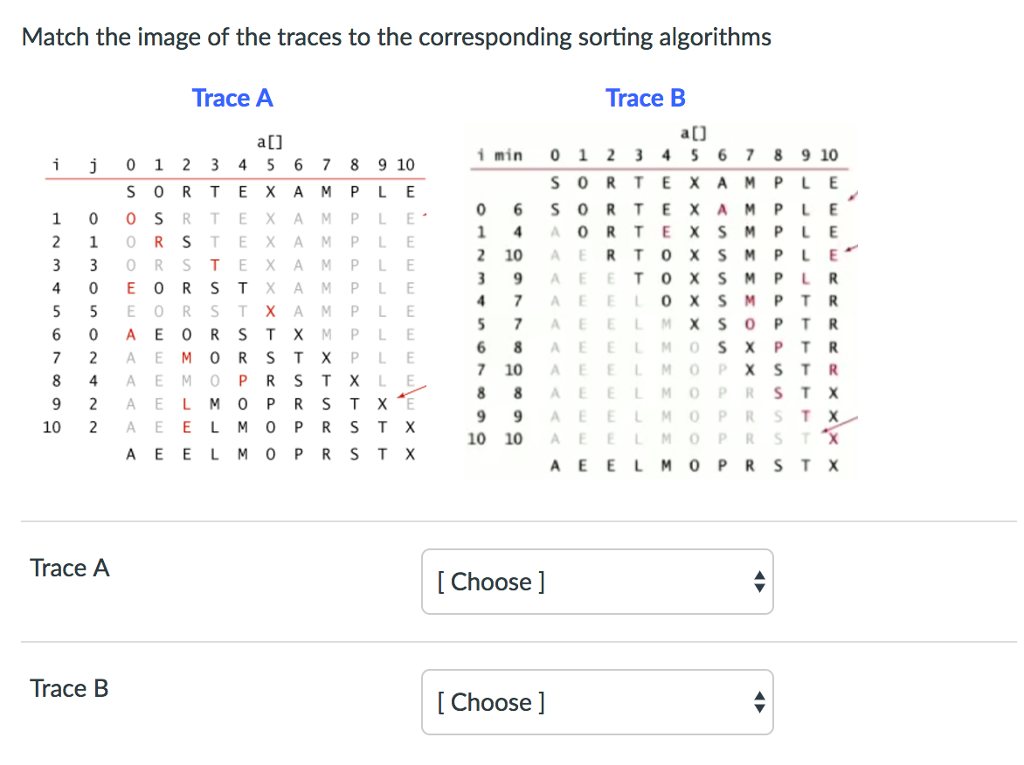Image resolution: width=1024 pixels, height=765 pixels.
Task: Click the Trace B row label
Action: 69,689
